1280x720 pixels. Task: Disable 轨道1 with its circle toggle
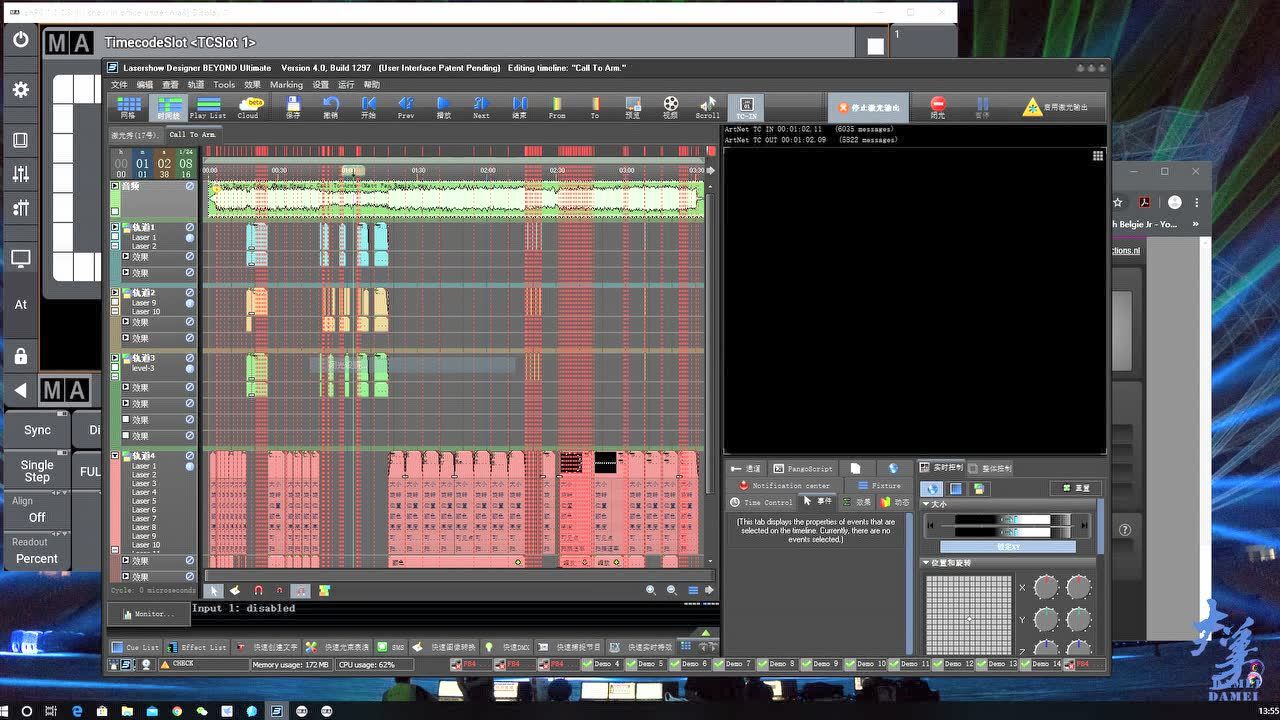[x=190, y=228]
